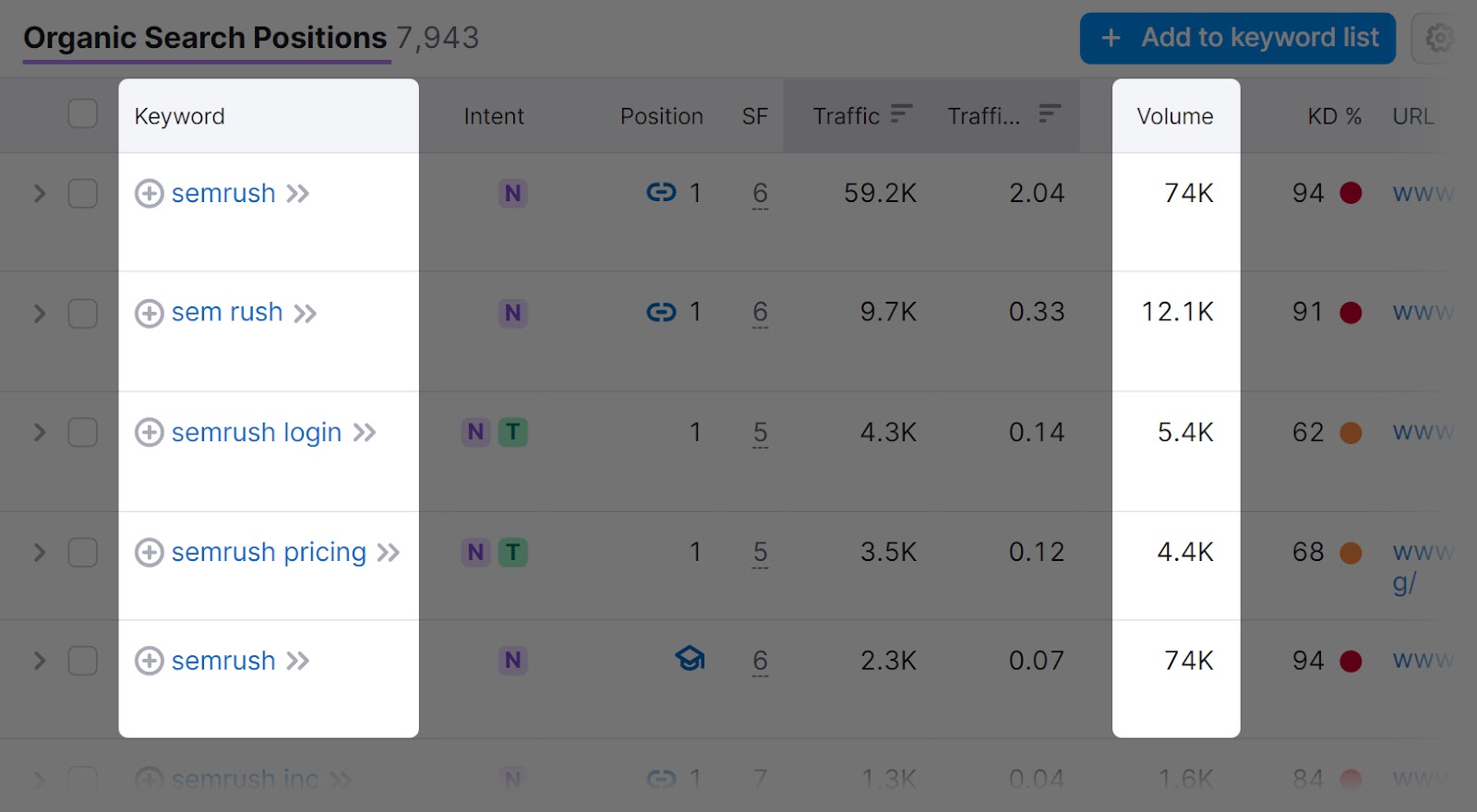The width and height of the screenshot is (1477, 812).
Task: Open the sem rush keyword link
Action: [227, 313]
